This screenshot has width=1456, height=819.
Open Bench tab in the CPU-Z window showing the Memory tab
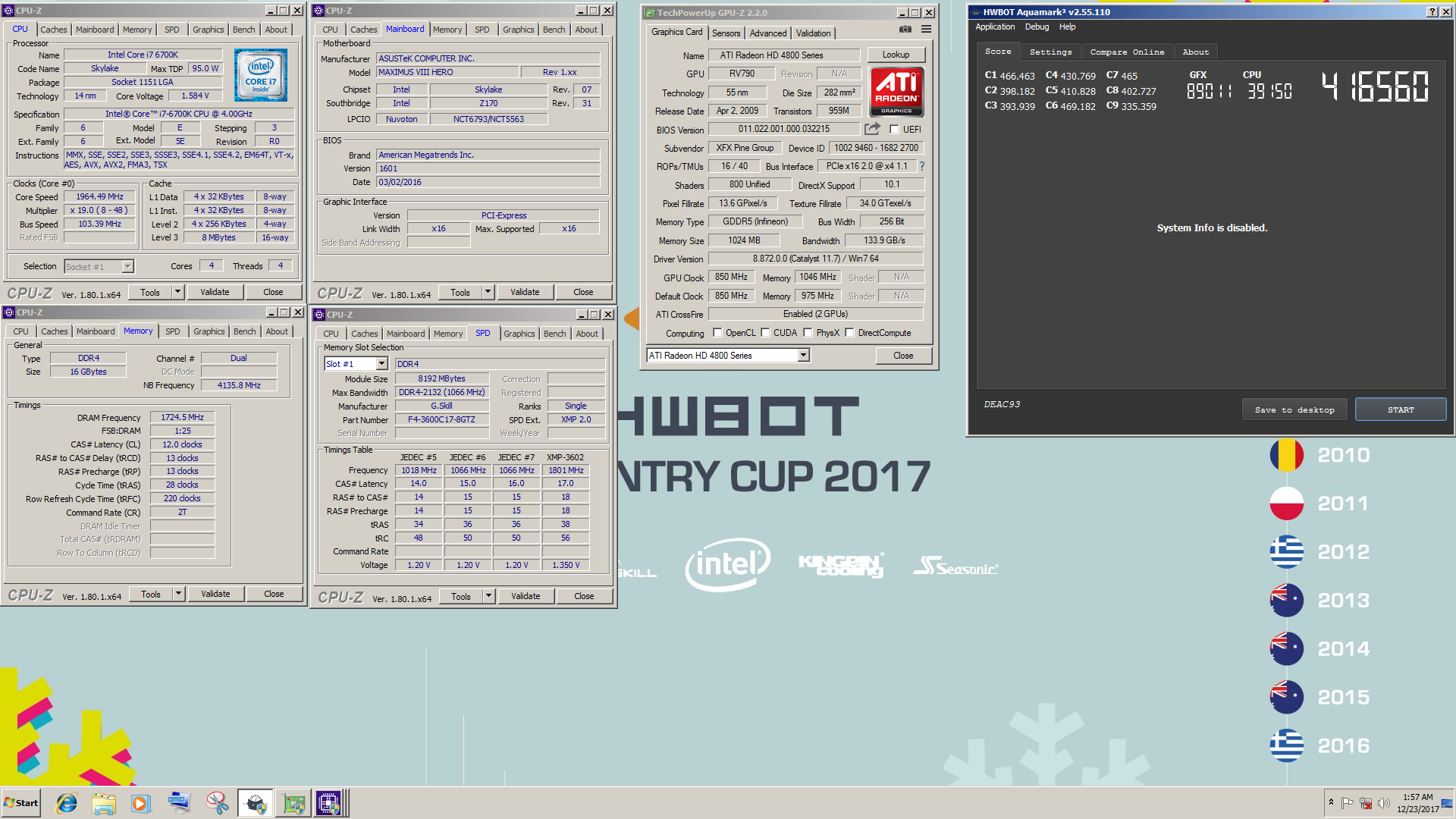244,331
